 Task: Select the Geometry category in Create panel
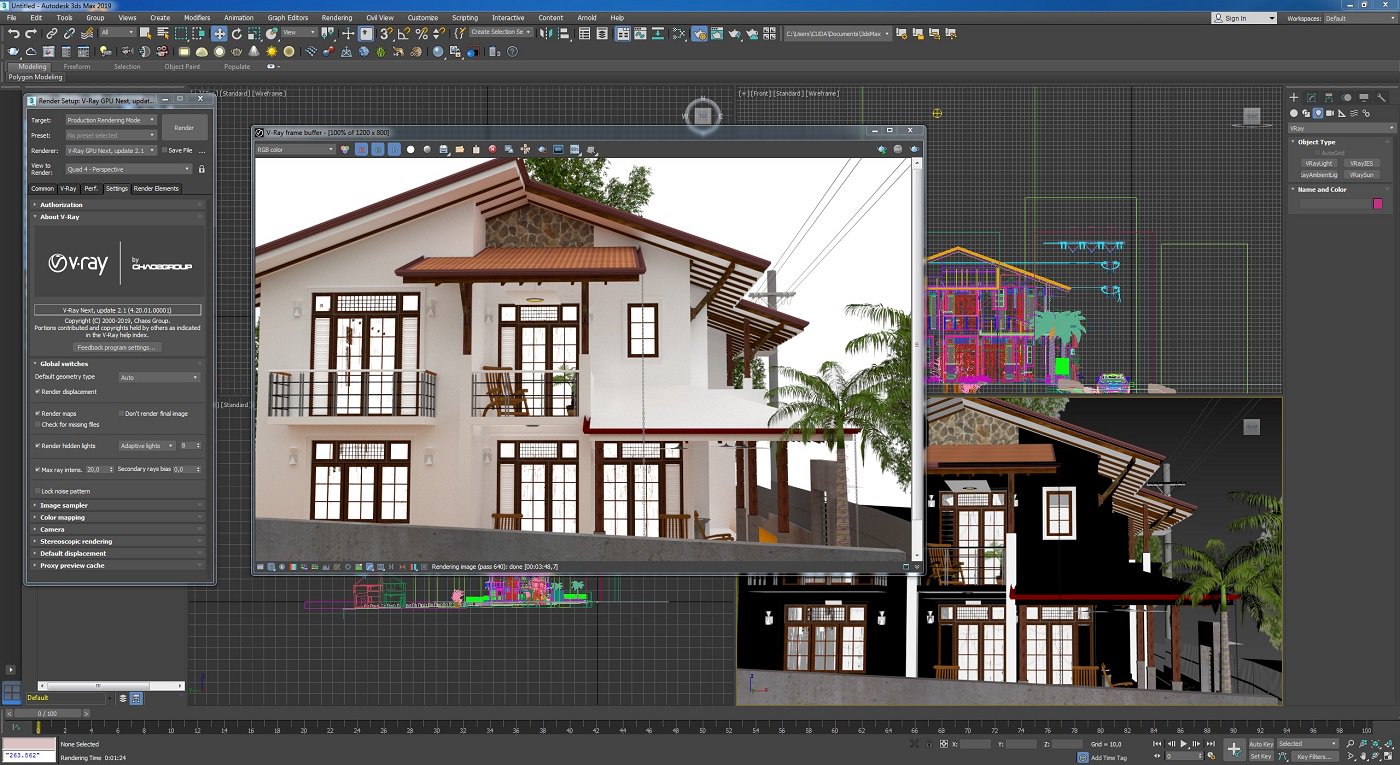pos(1294,113)
